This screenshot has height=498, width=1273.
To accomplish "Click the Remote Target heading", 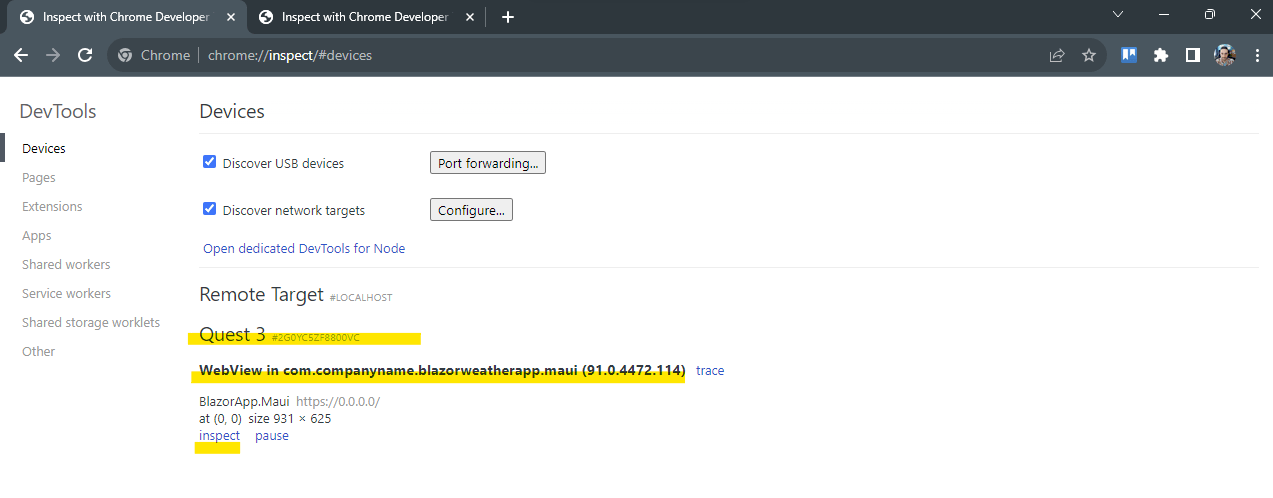I will [x=262, y=294].
